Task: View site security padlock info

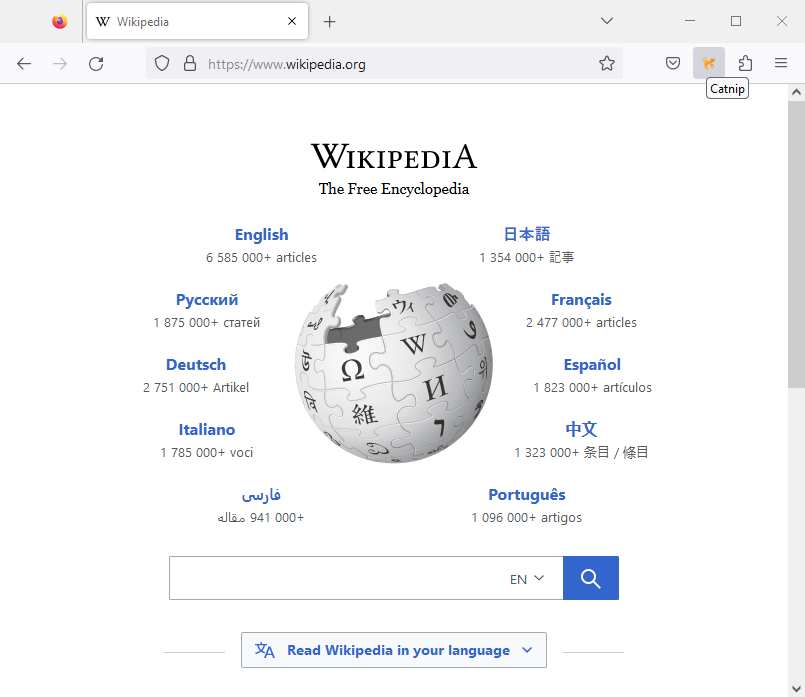Action: click(x=190, y=63)
